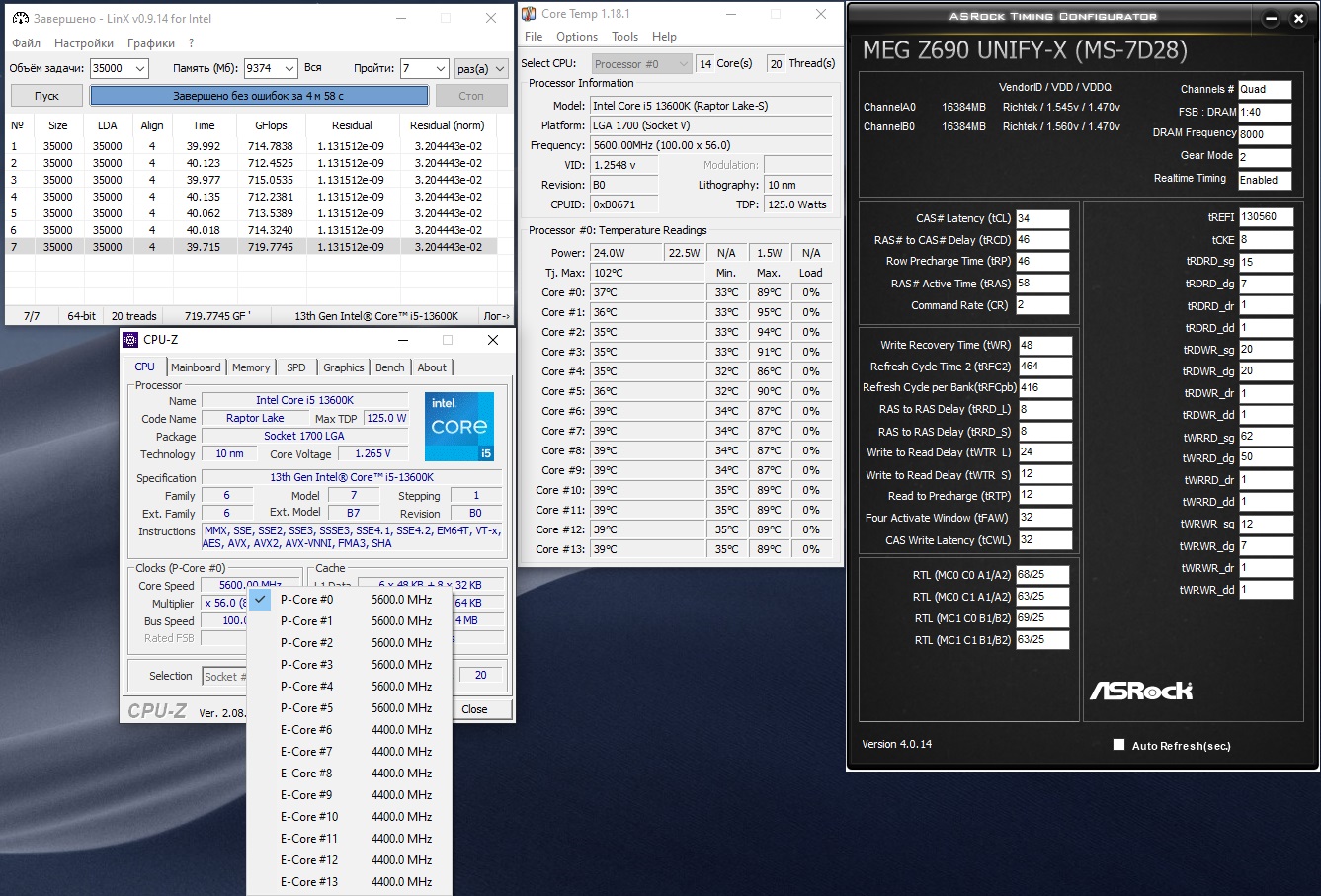Click the Command Rate (CR) field

pyautogui.click(x=1042, y=305)
